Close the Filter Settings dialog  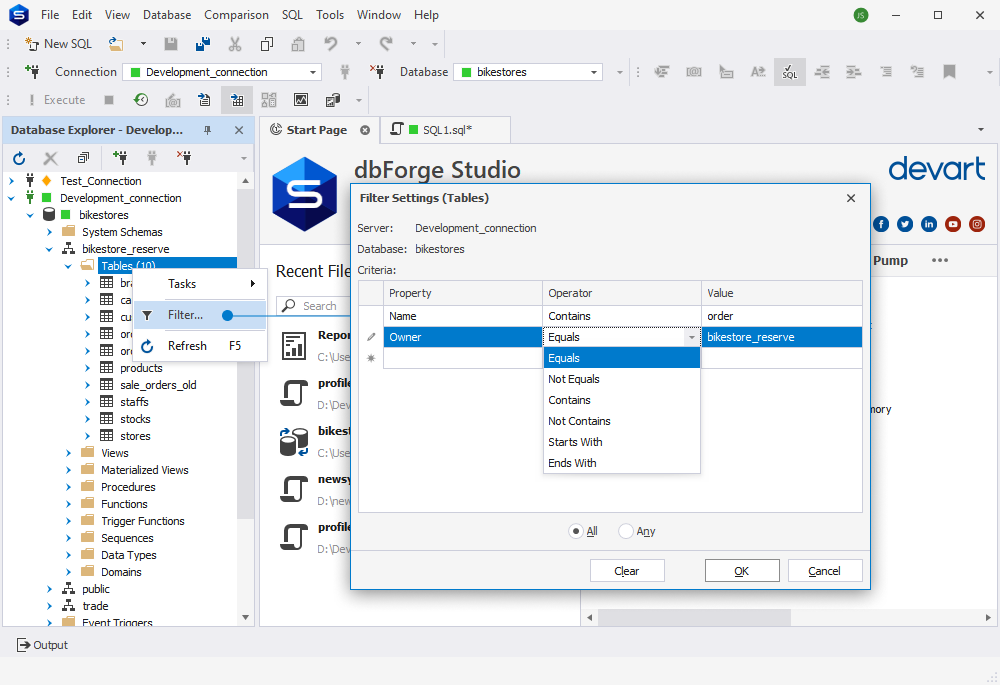pyautogui.click(x=851, y=198)
